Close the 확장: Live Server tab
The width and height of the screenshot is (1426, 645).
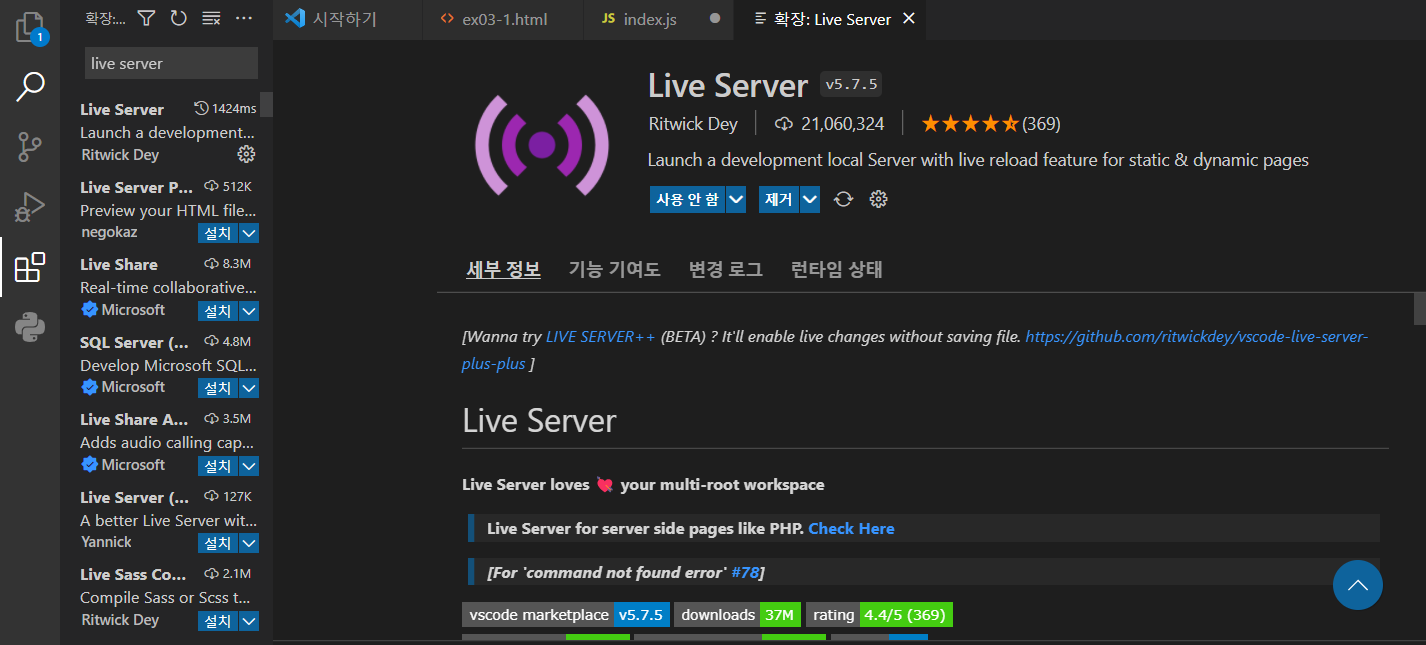[908, 19]
